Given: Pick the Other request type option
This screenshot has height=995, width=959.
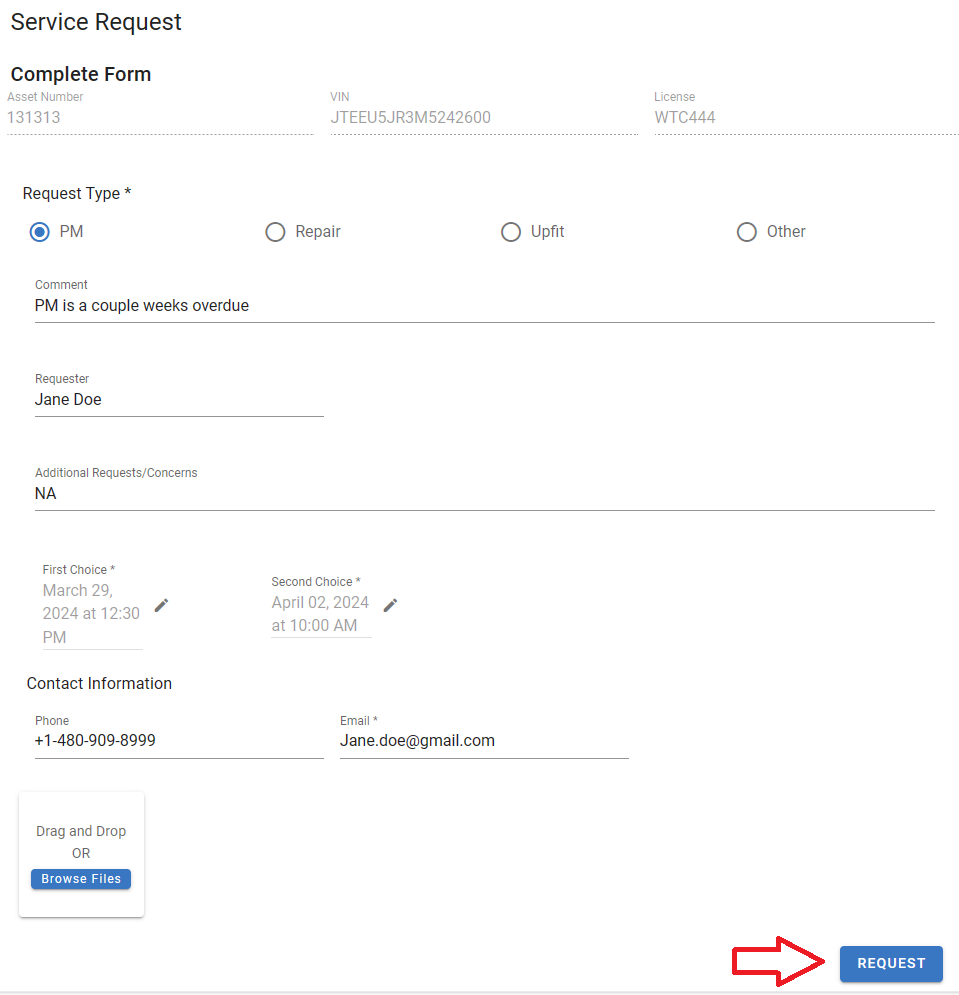Looking at the screenshot, I should [x=747, y=232].
